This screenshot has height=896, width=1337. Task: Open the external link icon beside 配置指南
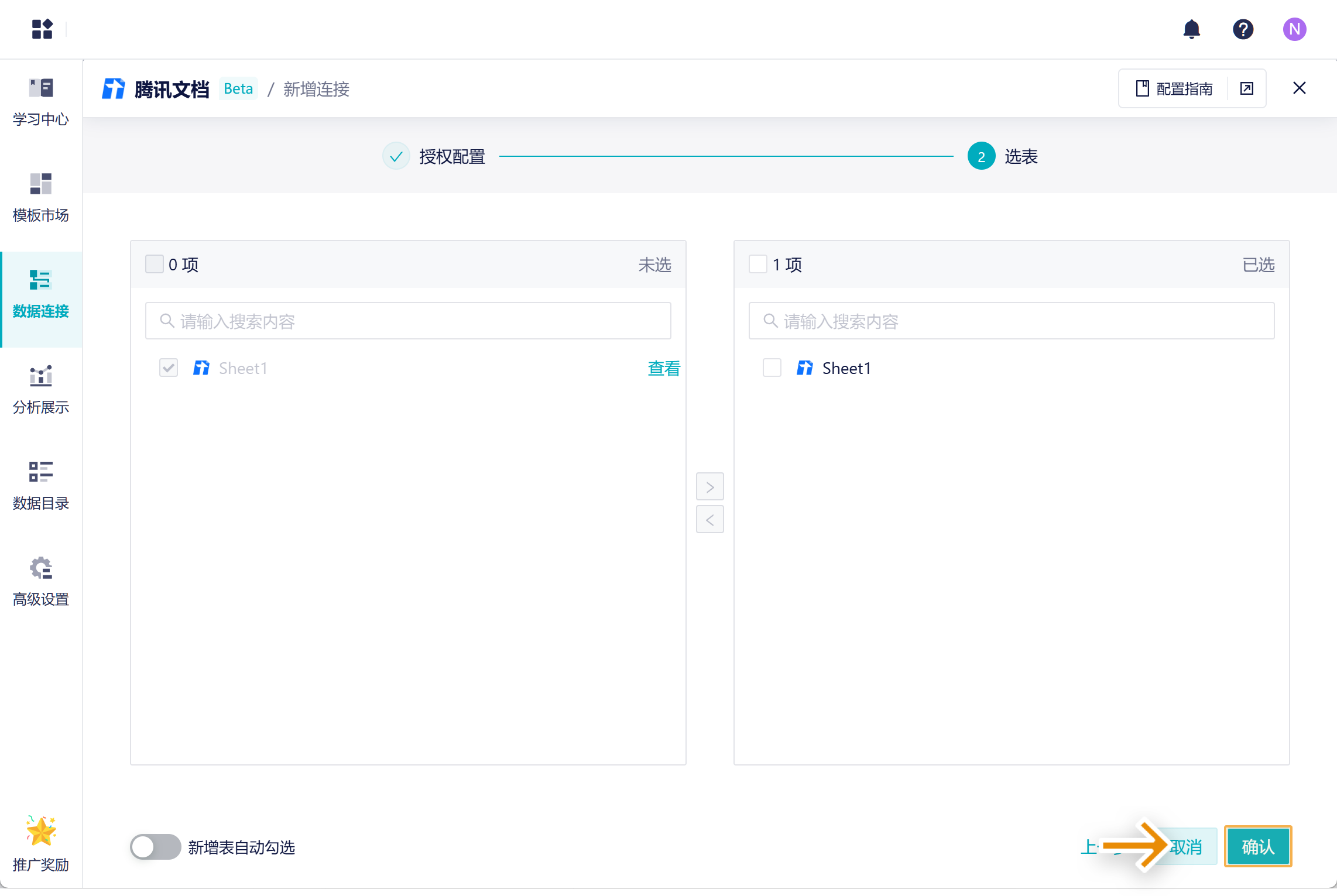coord(1247,88)
